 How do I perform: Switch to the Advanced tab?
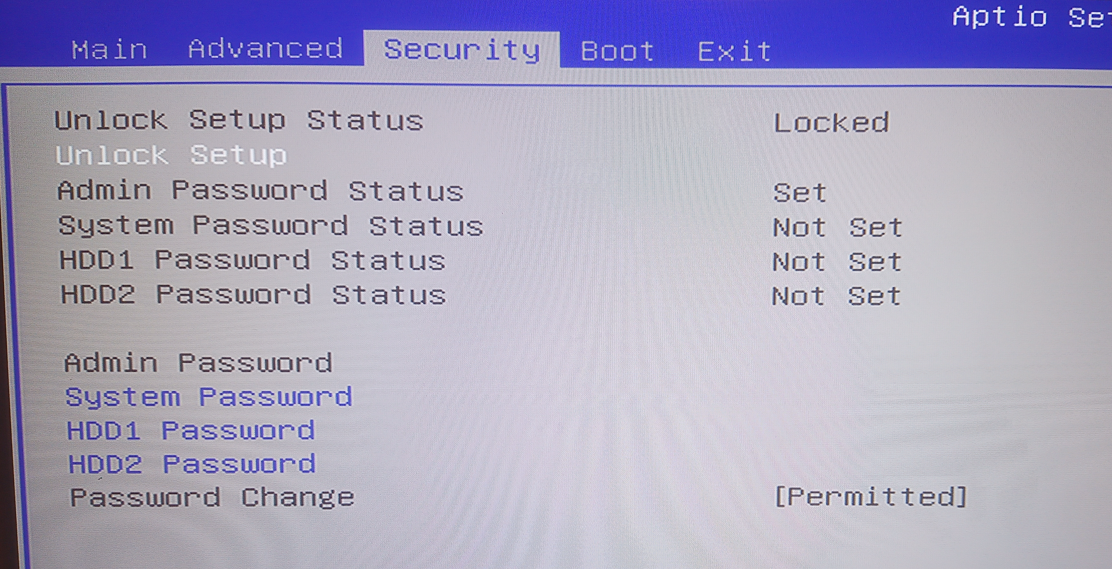[x=265, y=49]
